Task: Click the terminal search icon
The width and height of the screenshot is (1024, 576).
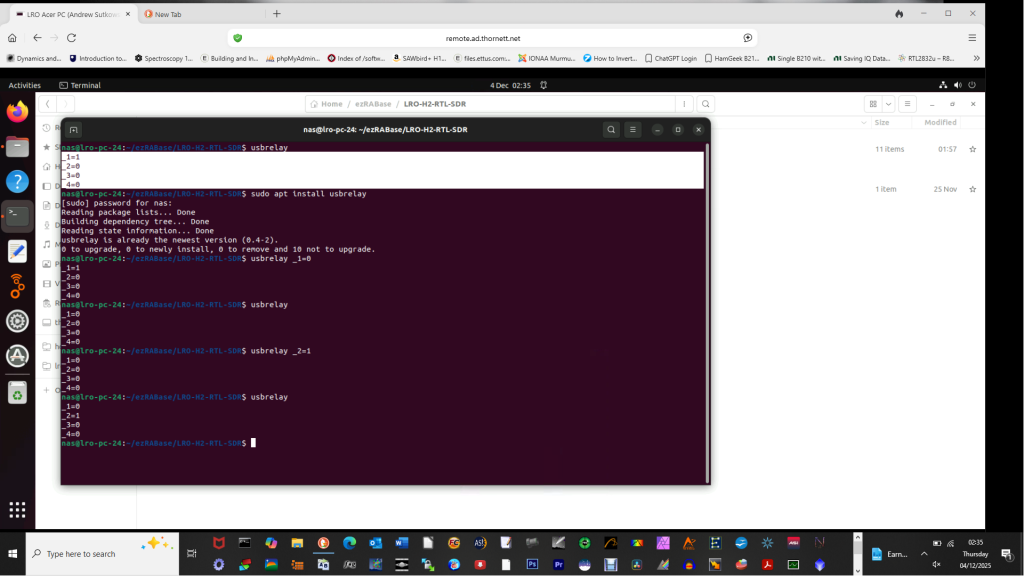Action: pos(611,130)
